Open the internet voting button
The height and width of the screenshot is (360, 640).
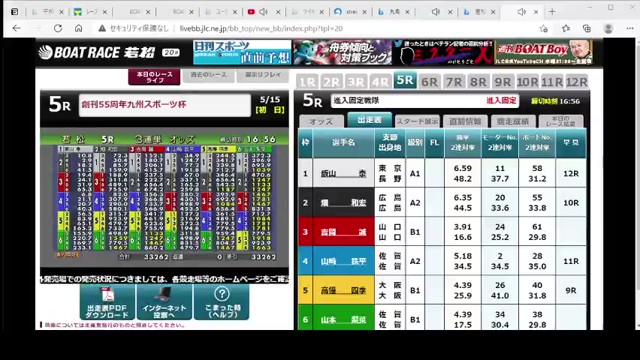point(164,302)
